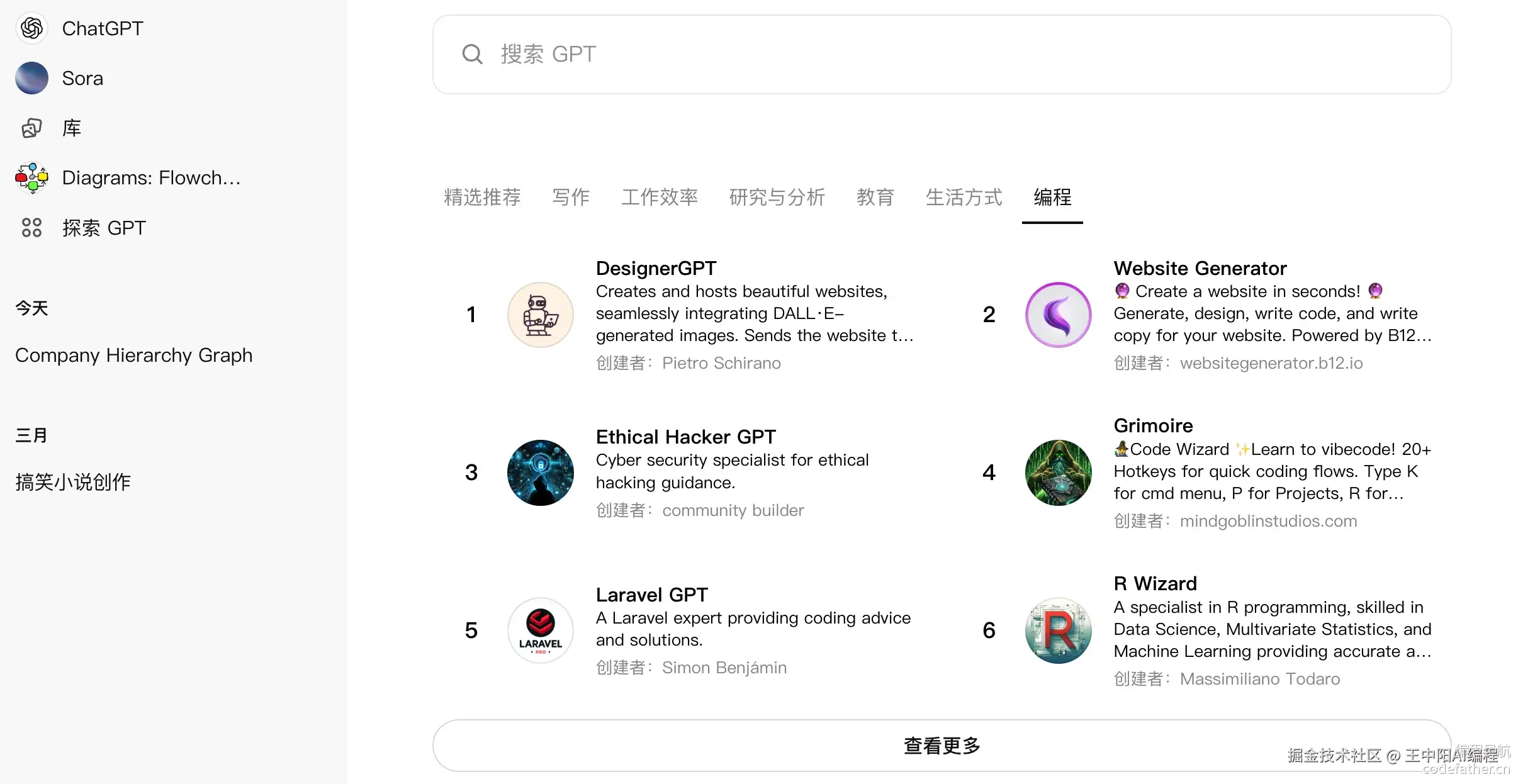Click the Grimoire description text
The height and width of the screenshot is (784, 1518).
[1273, 472]
